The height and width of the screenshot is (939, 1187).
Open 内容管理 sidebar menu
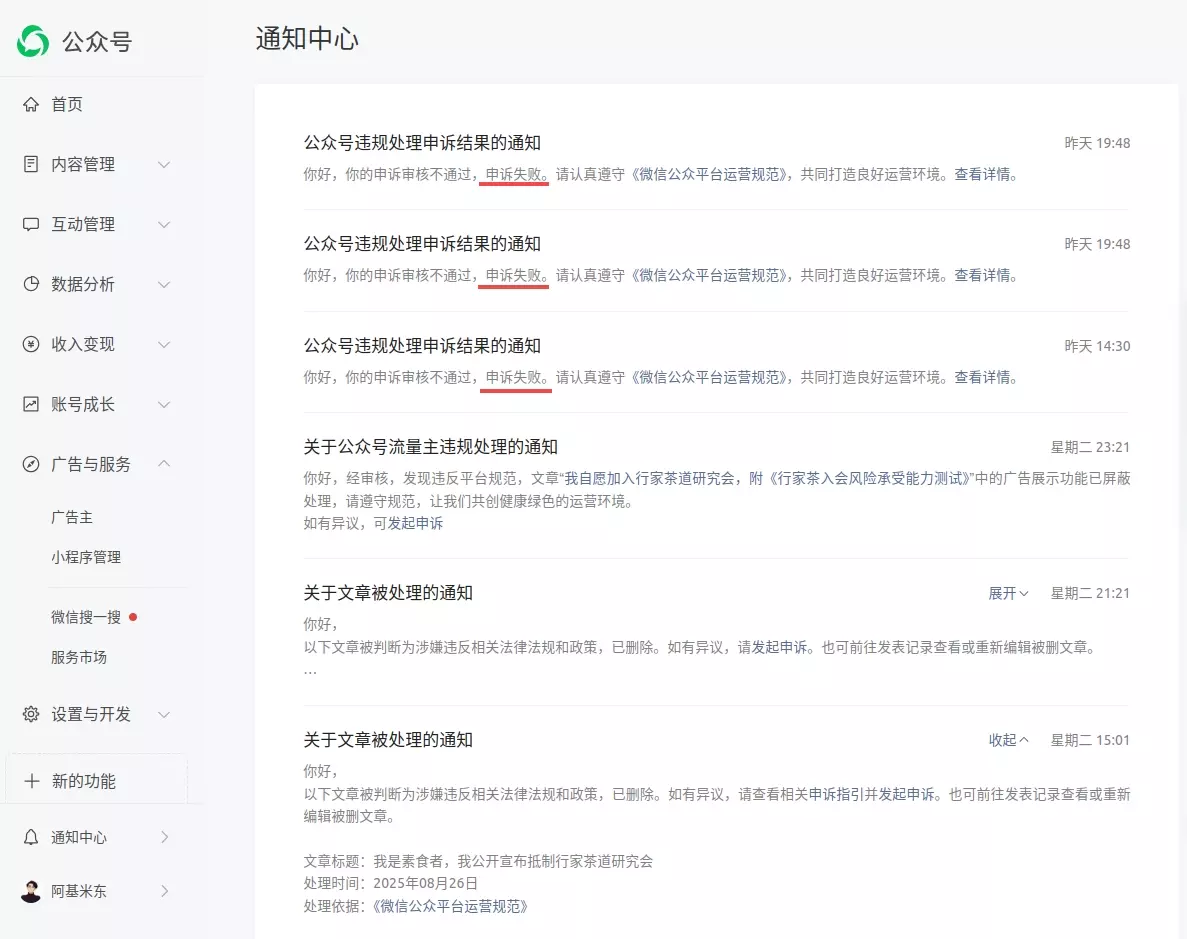point(83,164)
